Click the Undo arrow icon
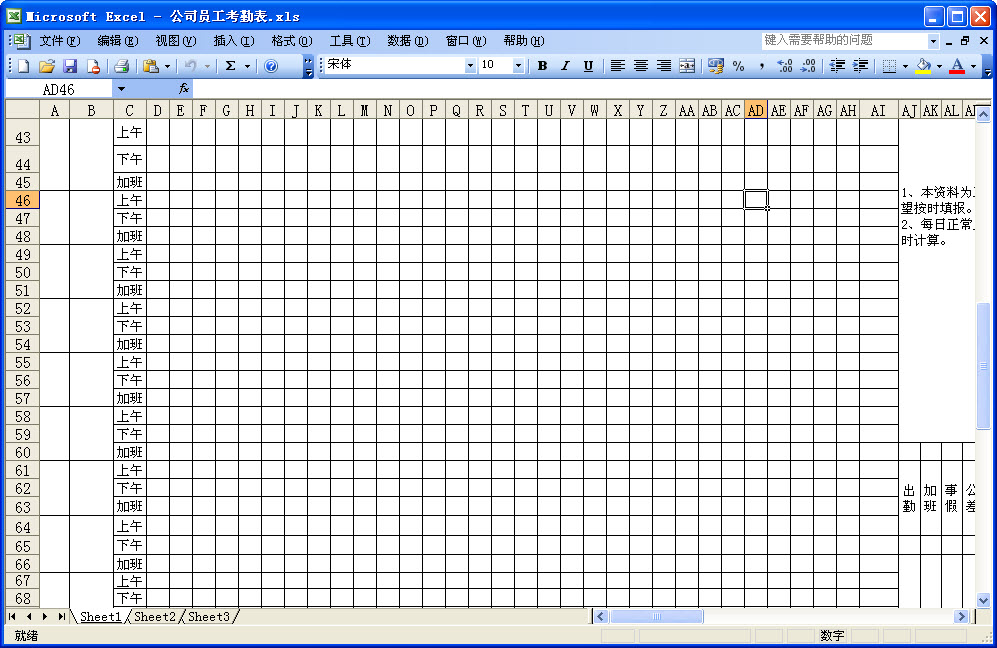 190,65
